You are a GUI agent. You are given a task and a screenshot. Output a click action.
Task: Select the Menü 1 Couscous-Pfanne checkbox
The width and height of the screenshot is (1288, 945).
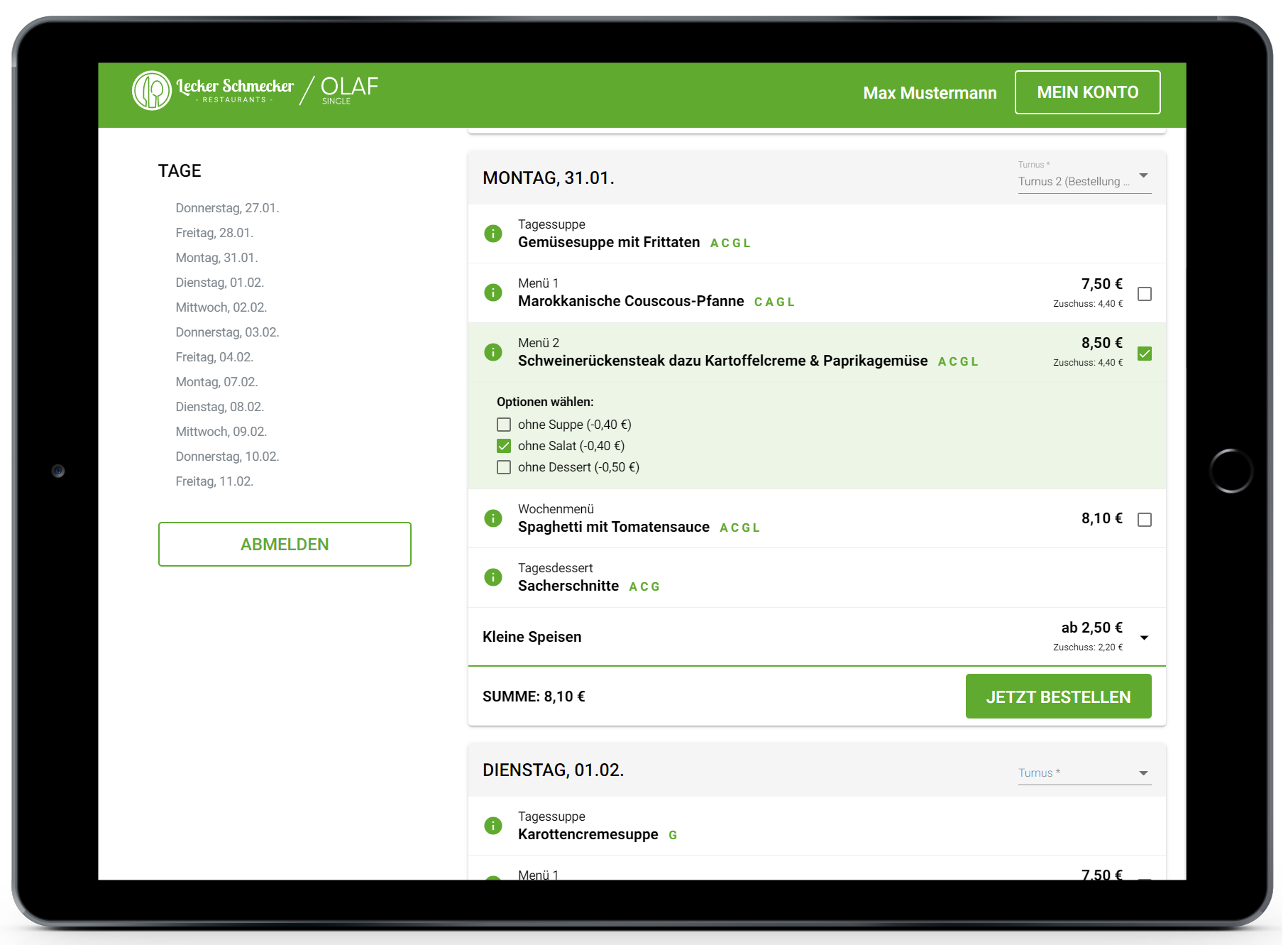(x=1144, y=294)
